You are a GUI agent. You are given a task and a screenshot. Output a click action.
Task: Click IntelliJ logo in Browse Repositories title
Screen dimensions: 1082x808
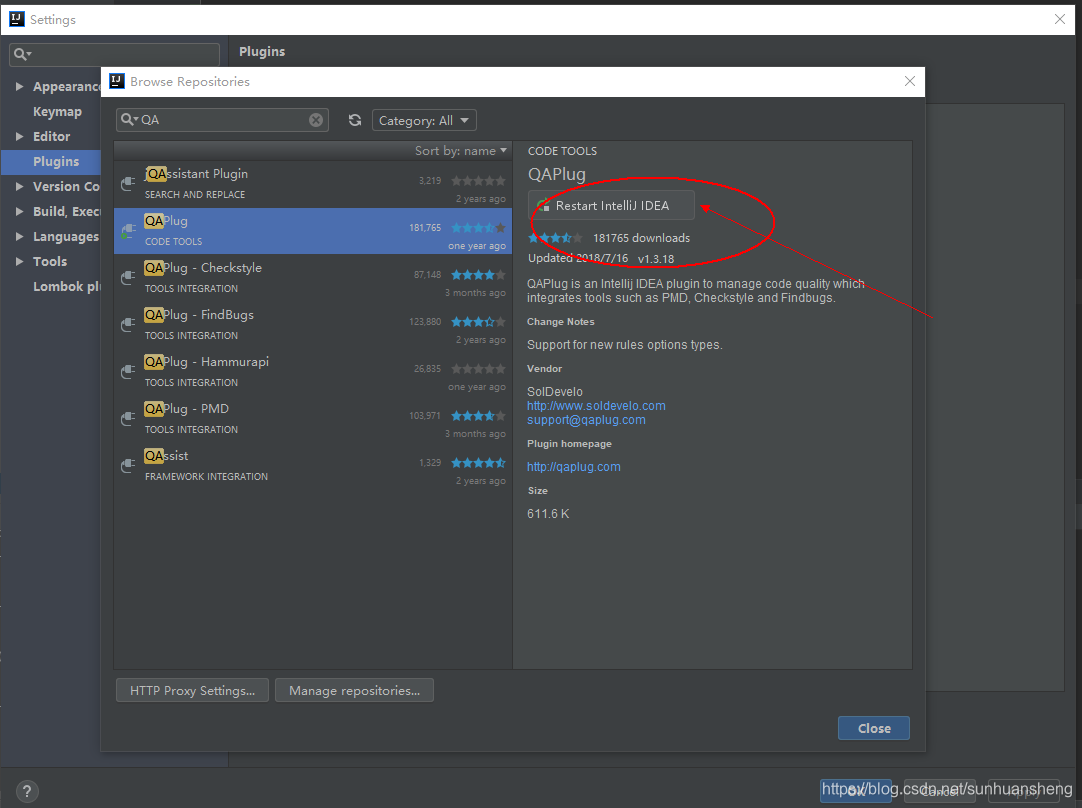click(117, 81)
